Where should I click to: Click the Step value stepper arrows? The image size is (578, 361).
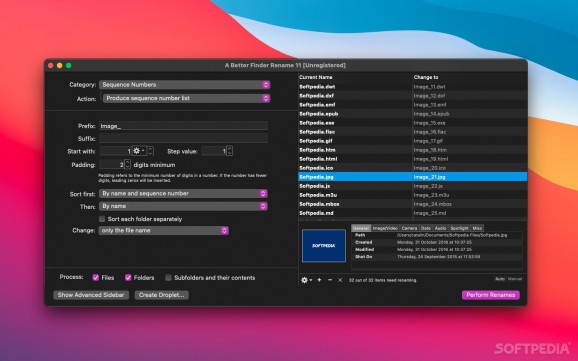click(x=230, y=151)
